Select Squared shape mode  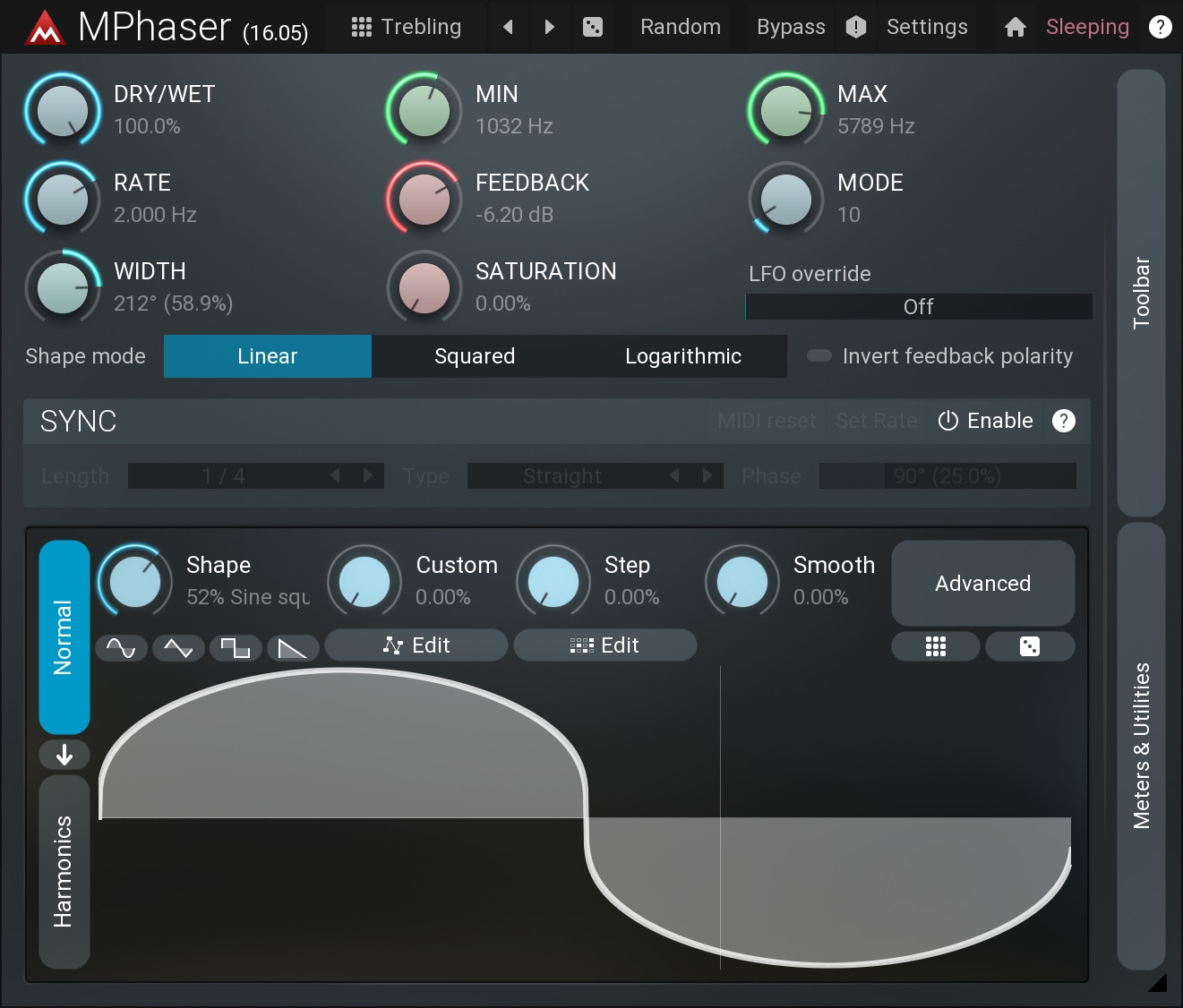pos(475,356)
